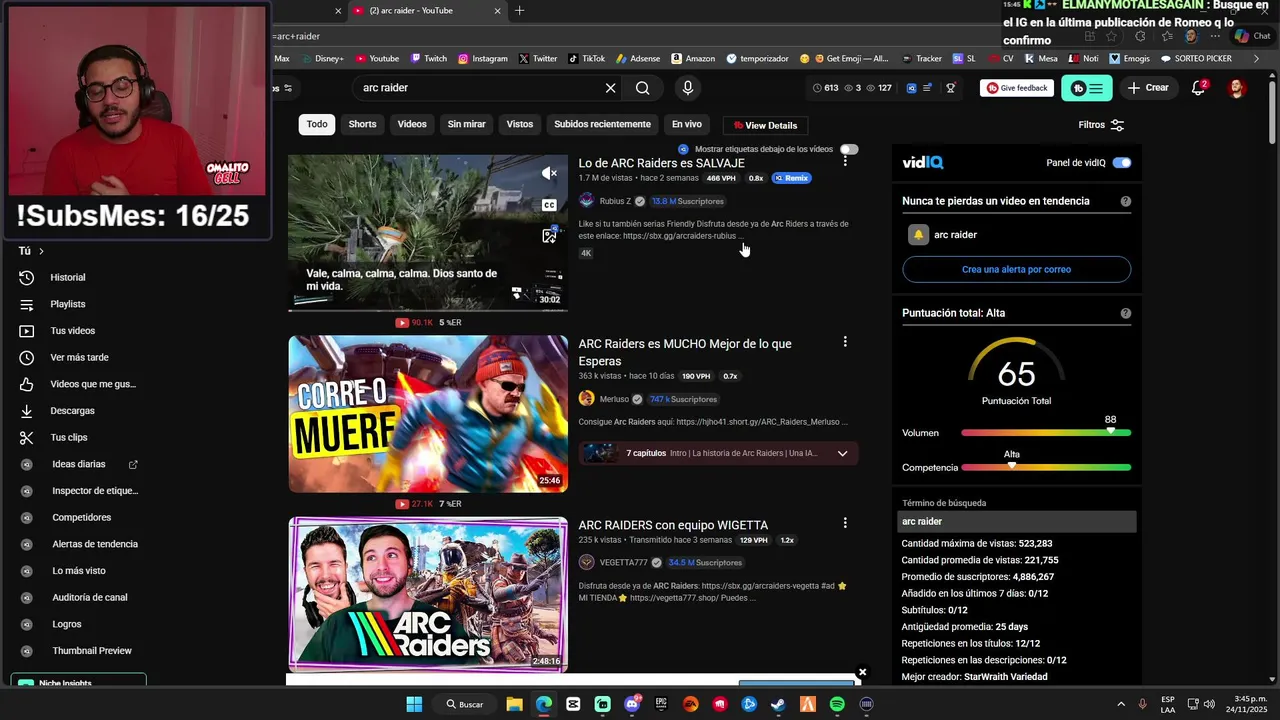Select the Sin mirar filter chip
This screenshot has height=720, width=1280.
point(466,124)
